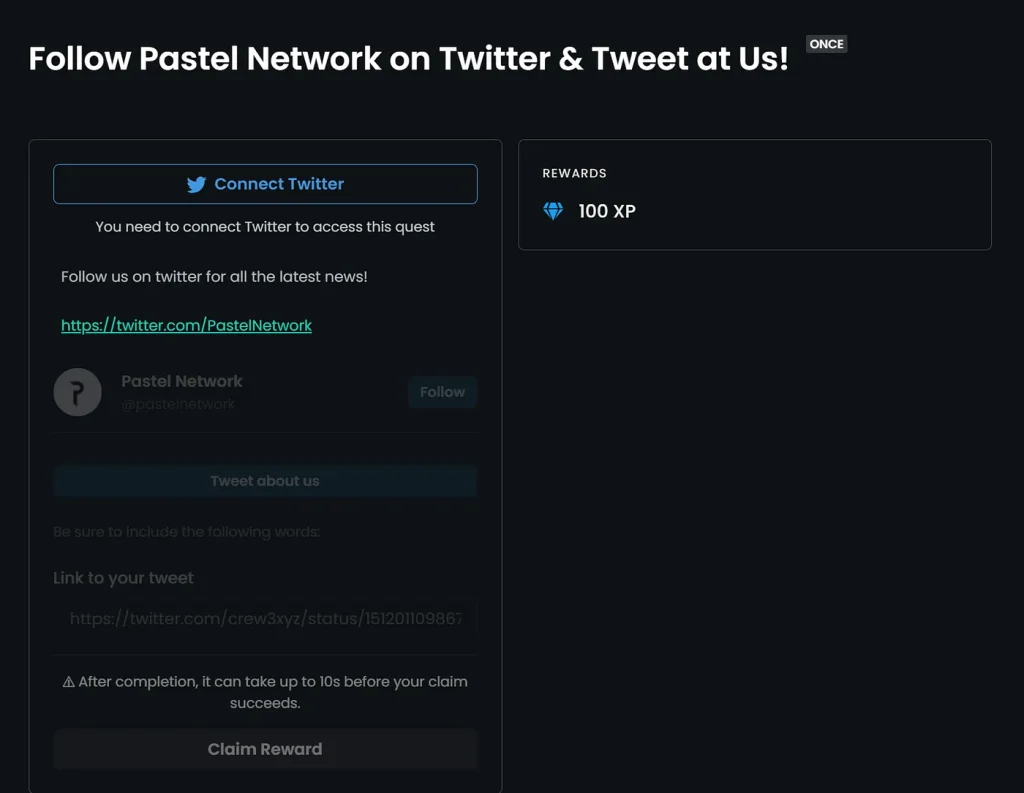Click the 100 XP reward amount
Viewport: 1024px width, 793px height.
click(607, 211)
